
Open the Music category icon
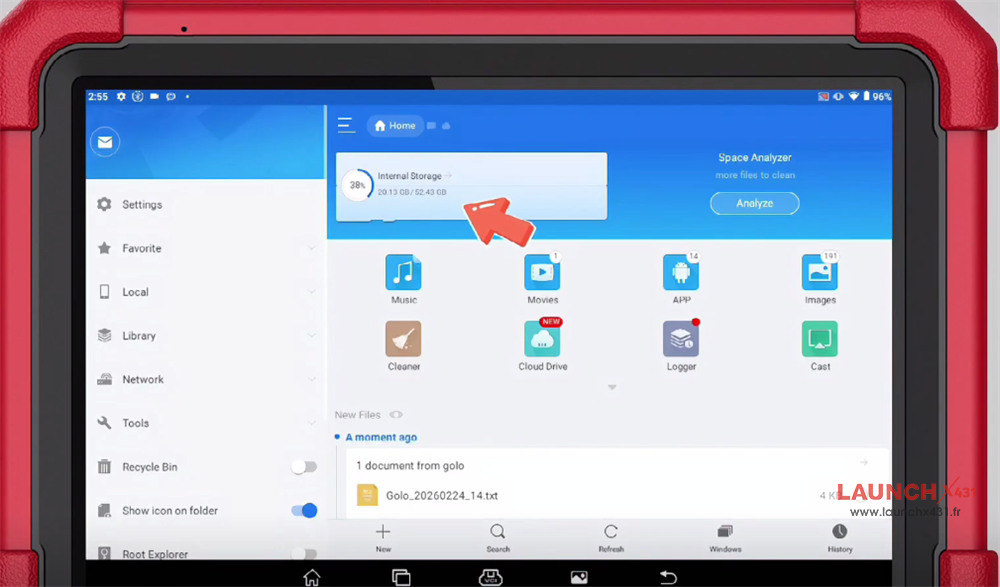(x=403, y=273)
